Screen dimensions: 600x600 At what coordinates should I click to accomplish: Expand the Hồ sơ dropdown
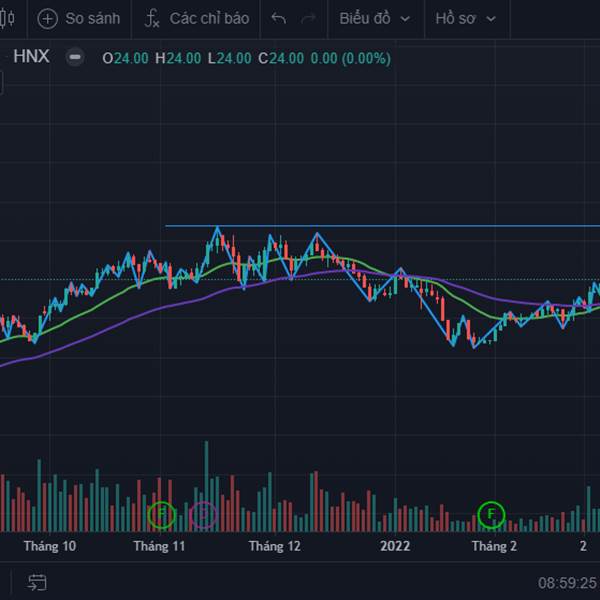pos(465,18)
